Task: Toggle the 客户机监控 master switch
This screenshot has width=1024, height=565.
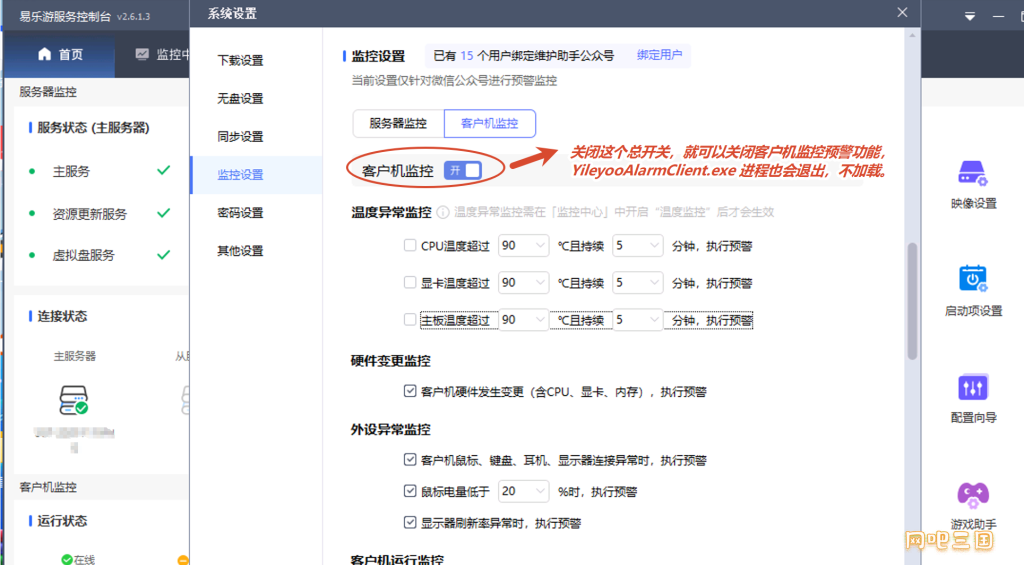Action: (x=463, y=170)
